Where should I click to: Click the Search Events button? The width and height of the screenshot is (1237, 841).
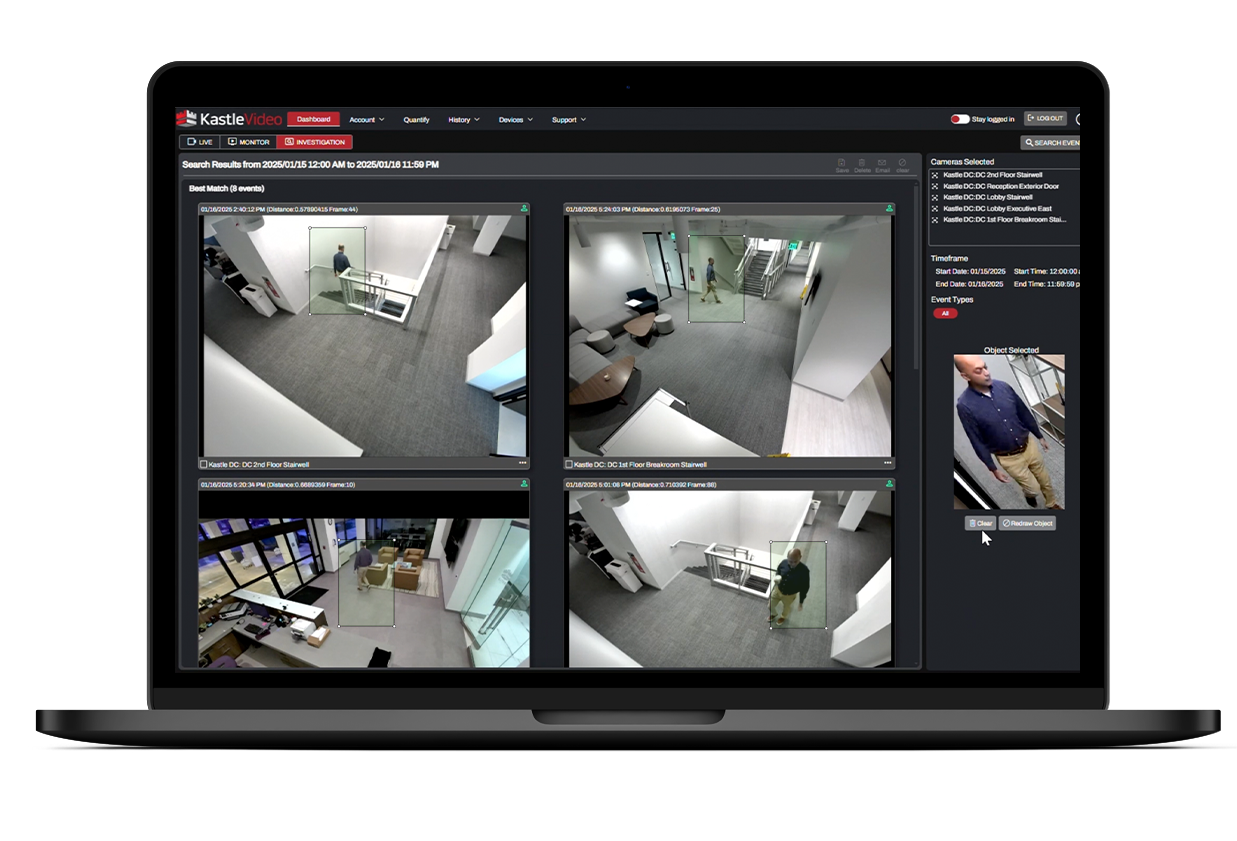click(1050, 143)
